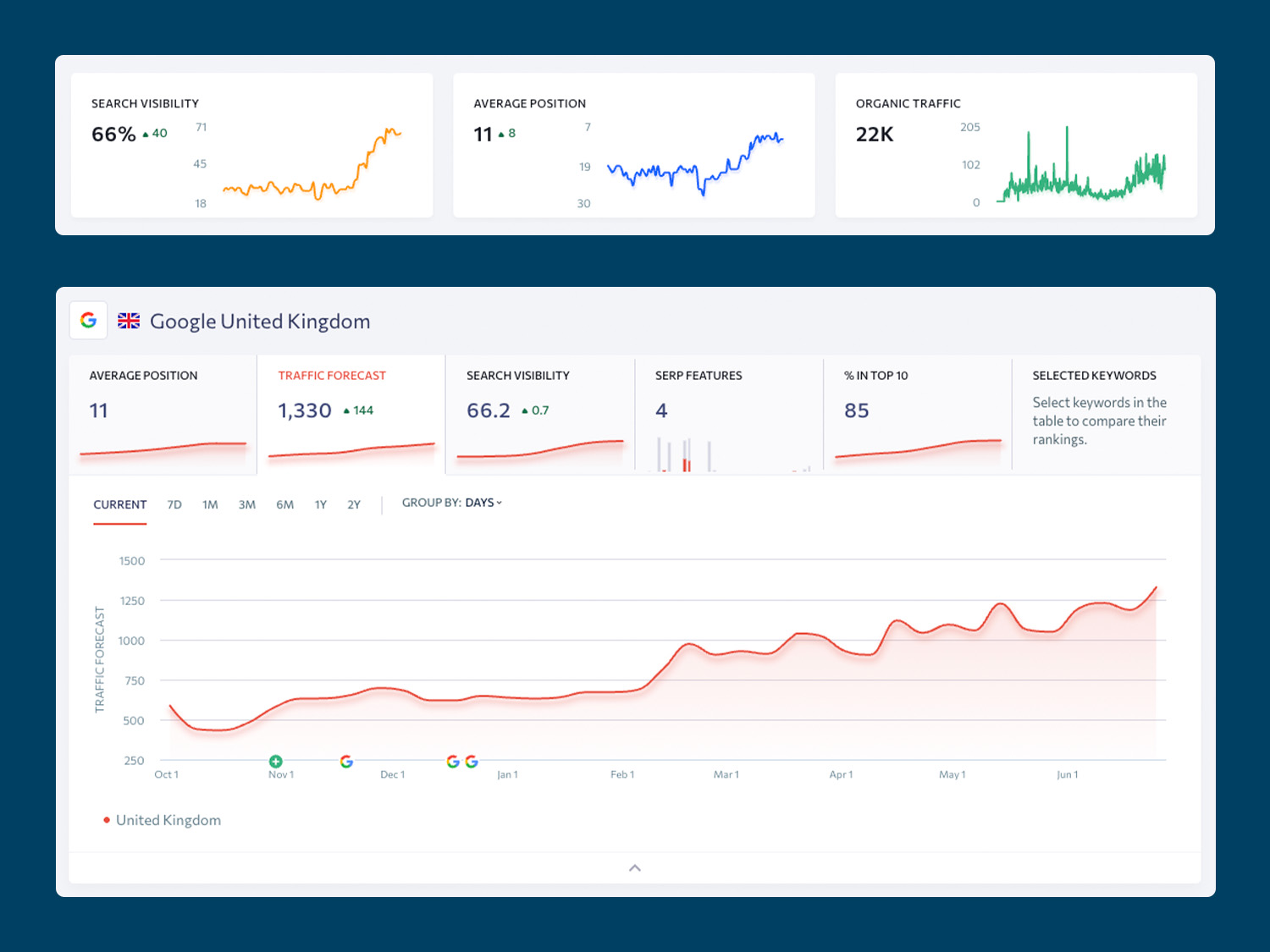
Task: Open the Group By Days dropdown
Action: [452, 503]
